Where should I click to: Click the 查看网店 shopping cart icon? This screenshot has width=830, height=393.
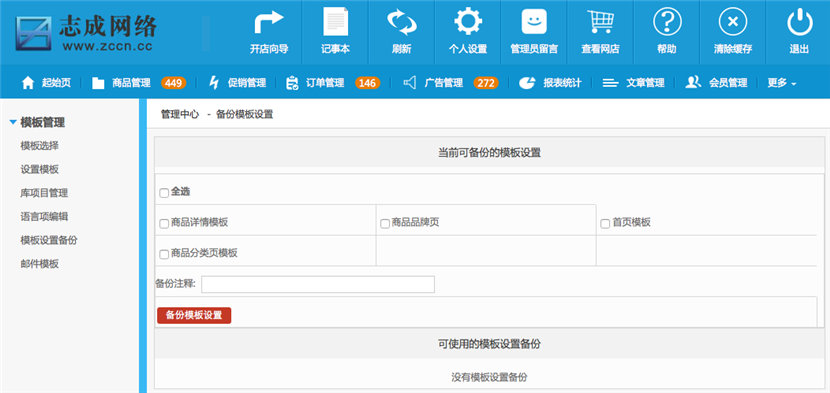(600, 22)
